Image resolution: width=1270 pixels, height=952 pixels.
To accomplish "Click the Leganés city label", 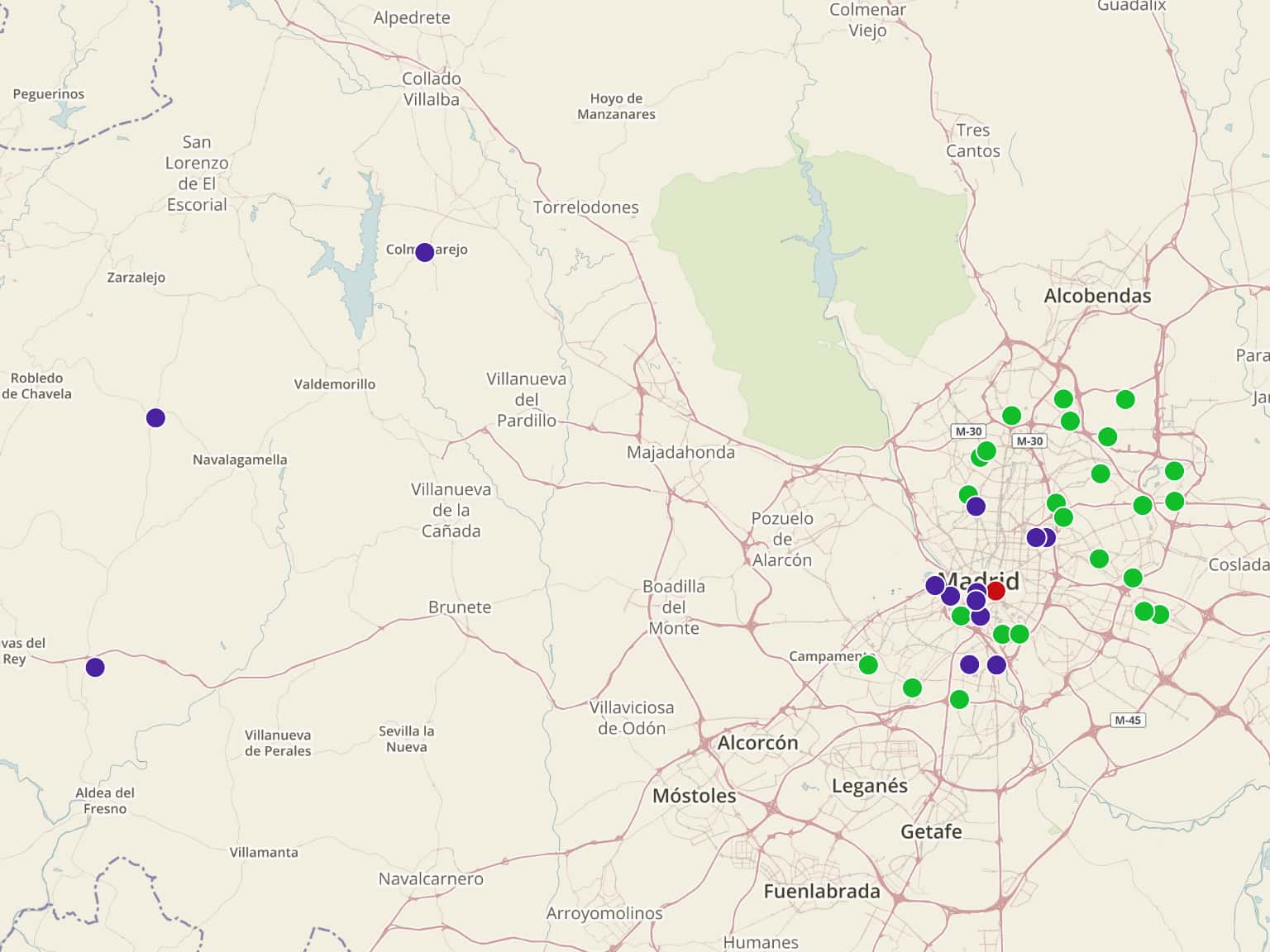I will (869, 786).
